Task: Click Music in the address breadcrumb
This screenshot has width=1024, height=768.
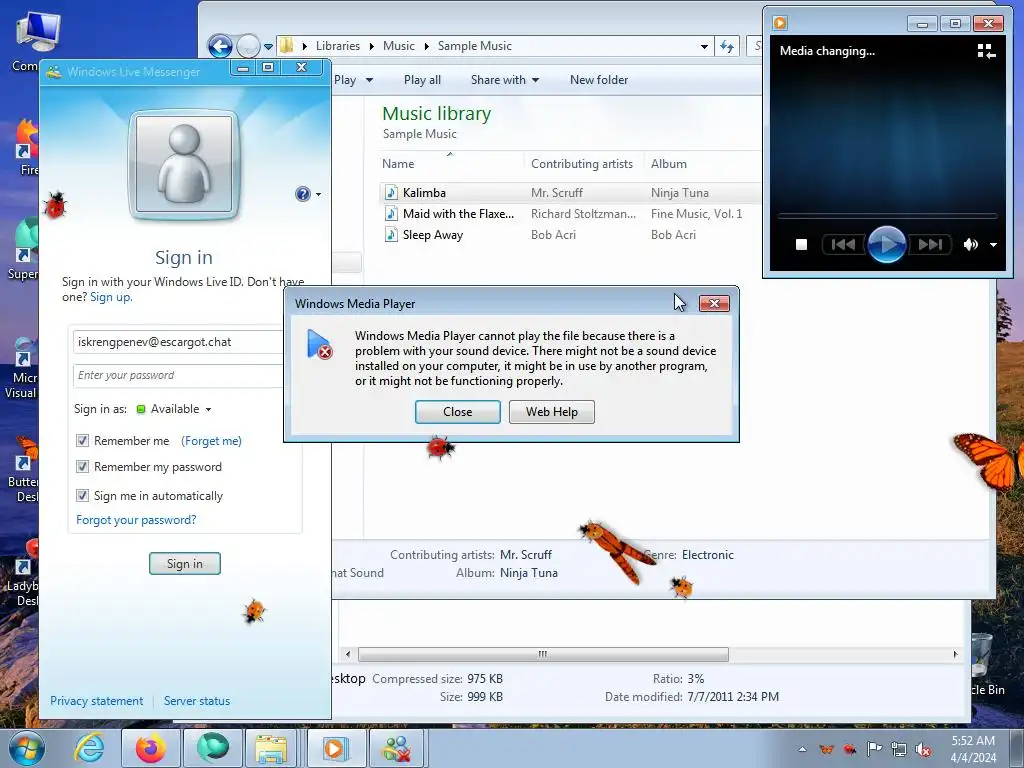Action: 398,46
